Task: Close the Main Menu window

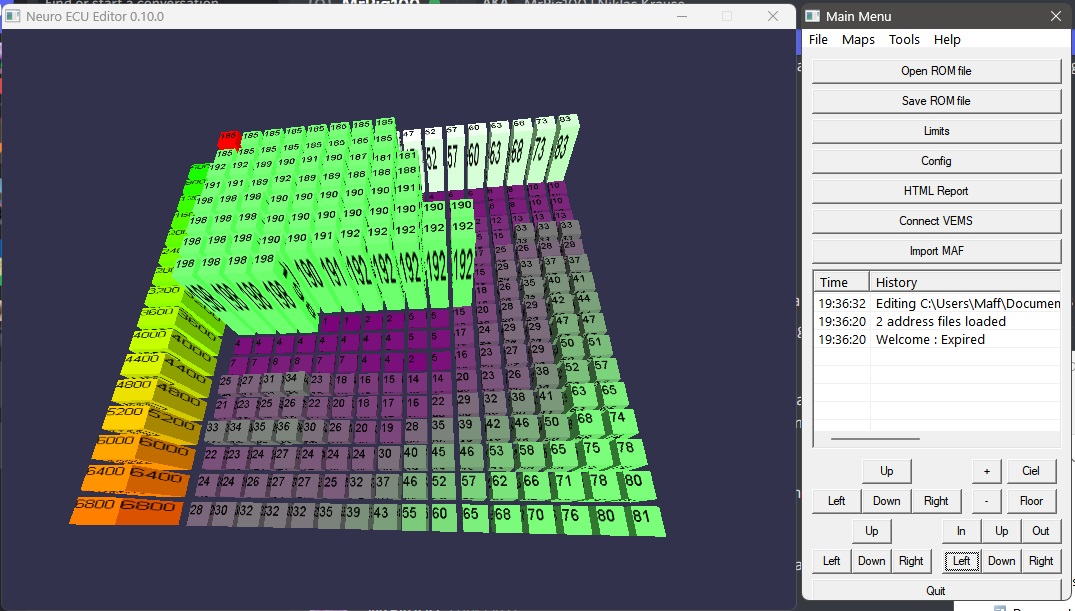Action: pyautogui.click(x=1056, y=16)
